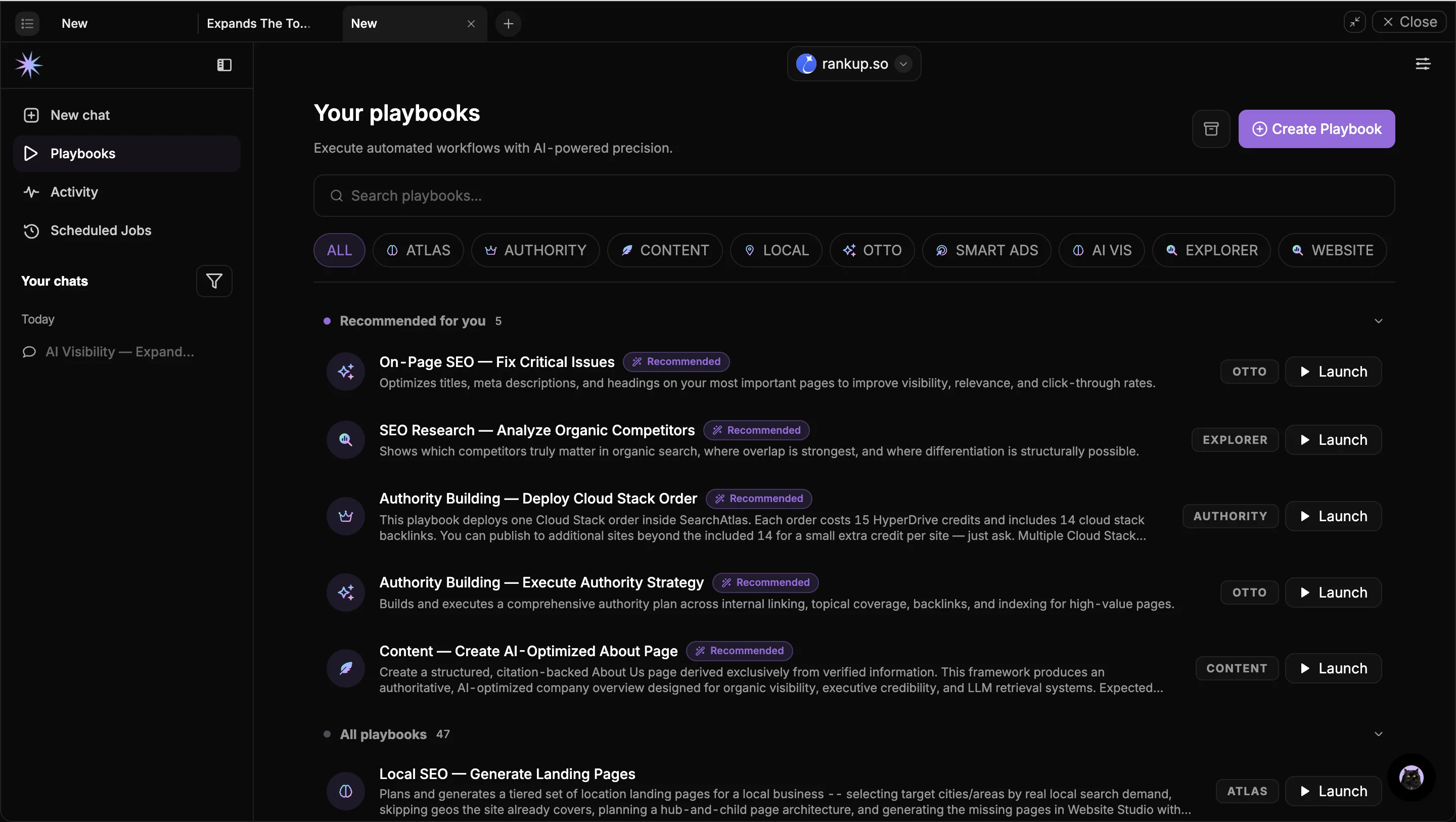The height and width of the screenshot is (822, 1456).
Task: Click the search magnifier icon
Action: click(336, 196)
